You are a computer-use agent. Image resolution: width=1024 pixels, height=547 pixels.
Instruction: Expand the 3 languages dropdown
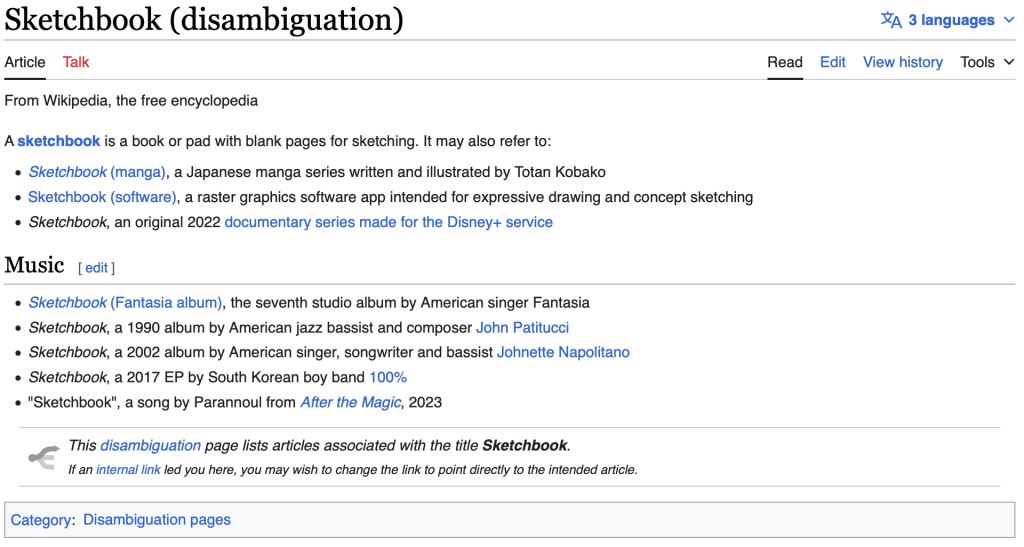[950, 20]
